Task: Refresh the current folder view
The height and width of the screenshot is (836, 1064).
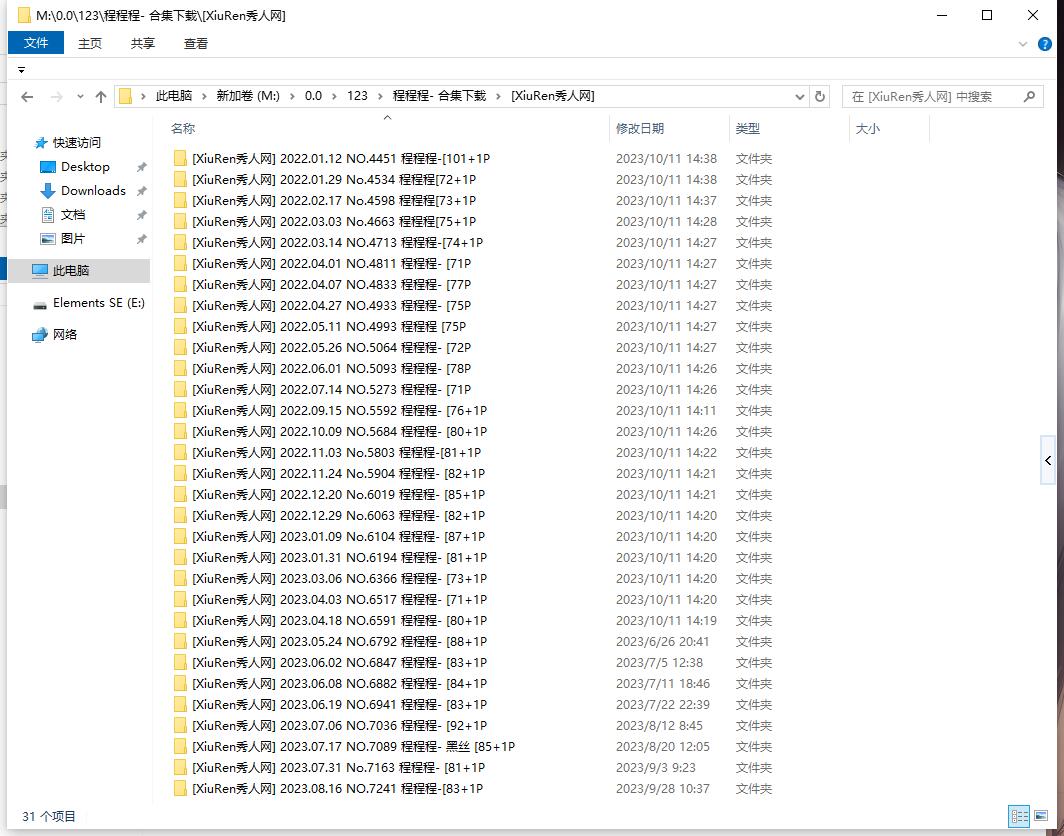Action: [x=820, y=96]
